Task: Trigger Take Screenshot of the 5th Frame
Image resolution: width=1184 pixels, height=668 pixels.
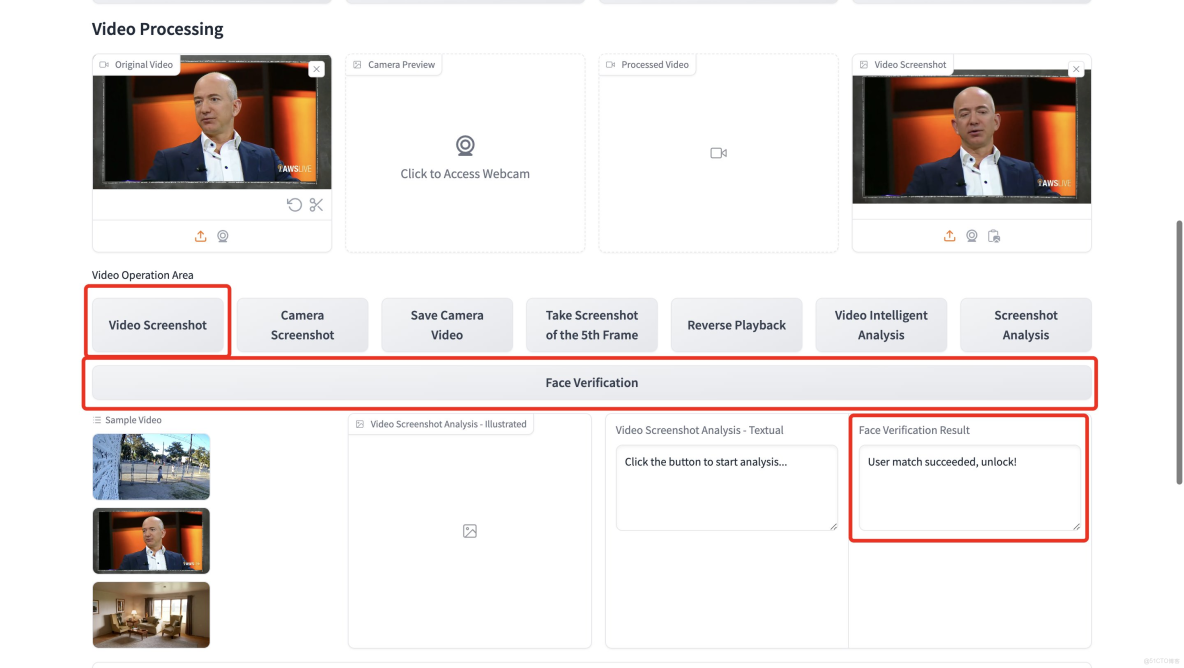Action: pyautogui.click(x=591, y=324)
